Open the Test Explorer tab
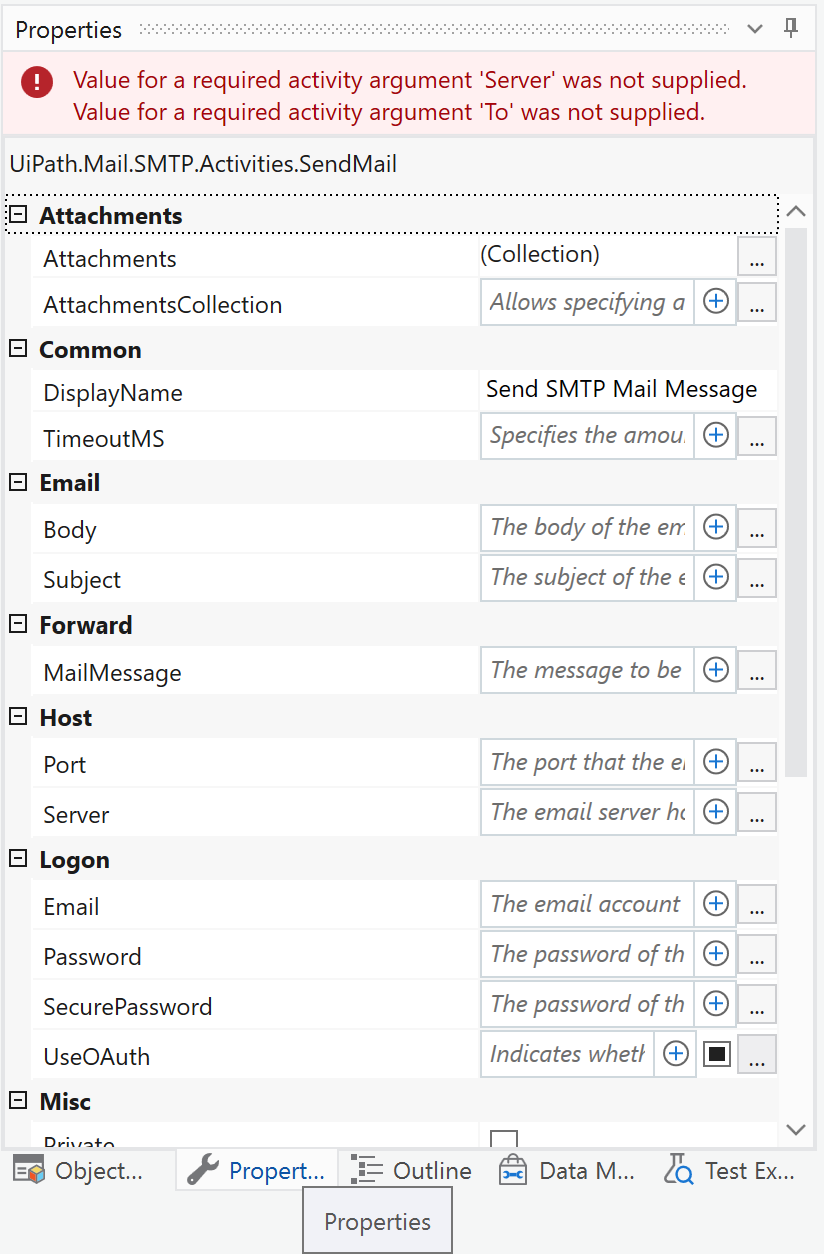This screenshot has height=1254, width=824. pyautogui.click(x=731, y=1171)
